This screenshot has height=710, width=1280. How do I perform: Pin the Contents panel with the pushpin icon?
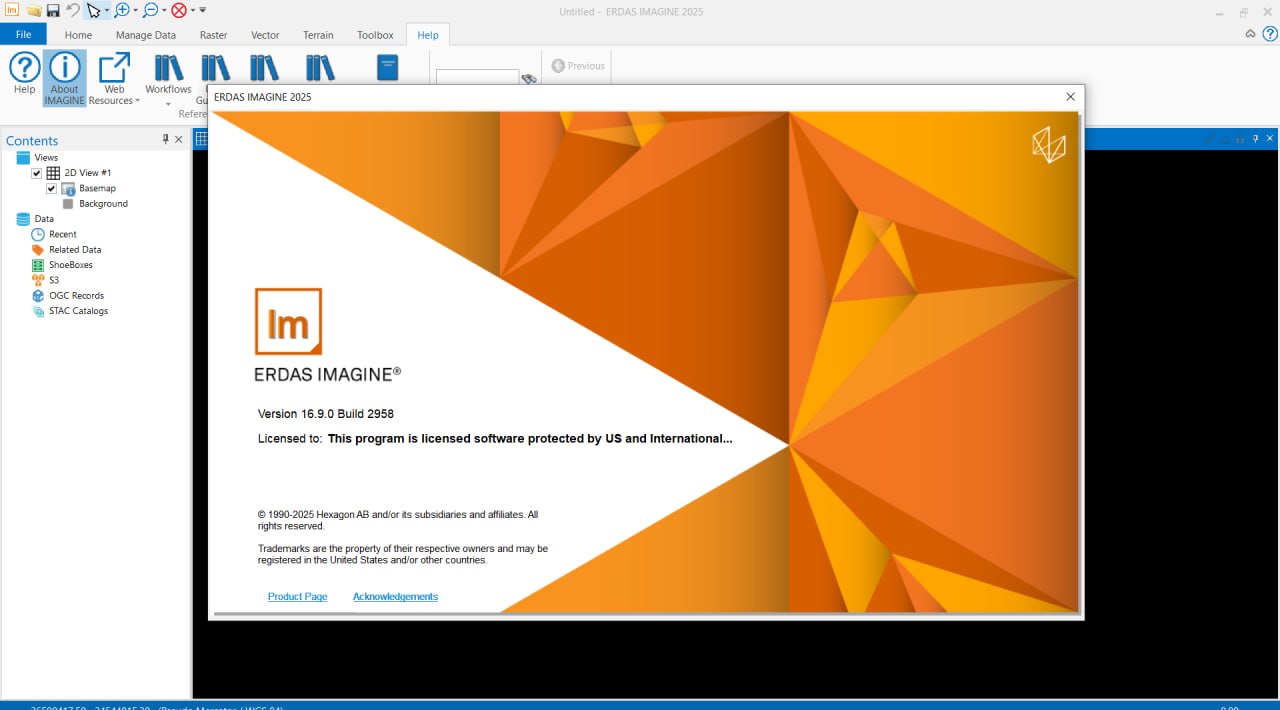(166, 140)
